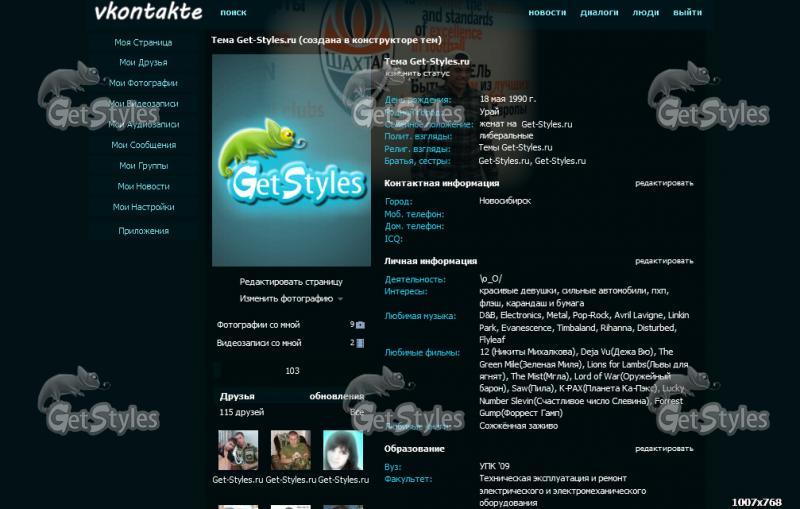Open the second friend's avatar thumbnail
The height and width of the screenshot is (509, 800).
tap(290, 451)
